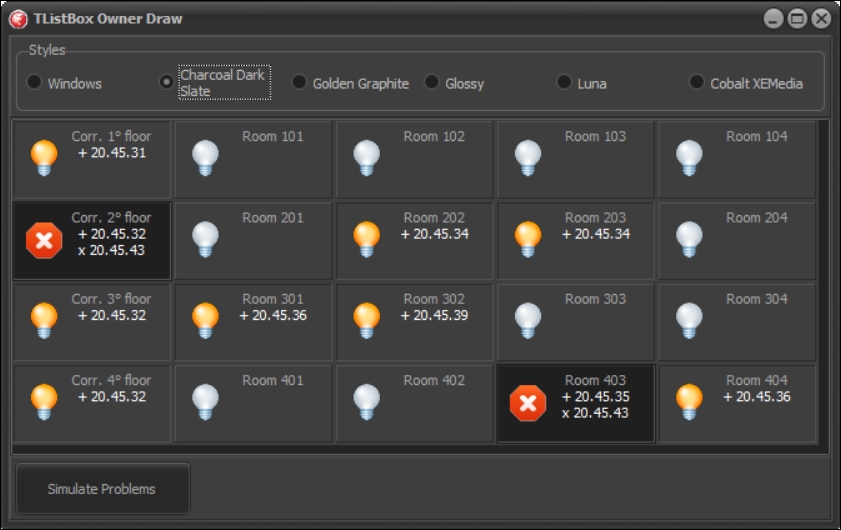This screenshot has width=841, height=530.
Task: Click the unlit bulb icon in Room 102
Action: tap(367, 158)
